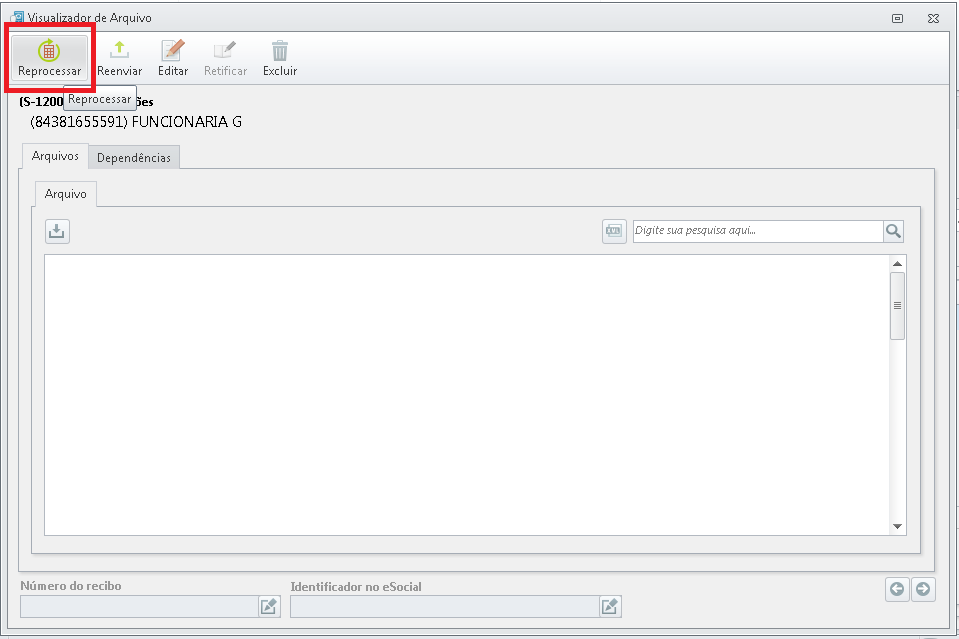This screenshot has width=959, height=639.
Task: Maximize the Visualizador de Arquivo window
Action: click(897, 18)
